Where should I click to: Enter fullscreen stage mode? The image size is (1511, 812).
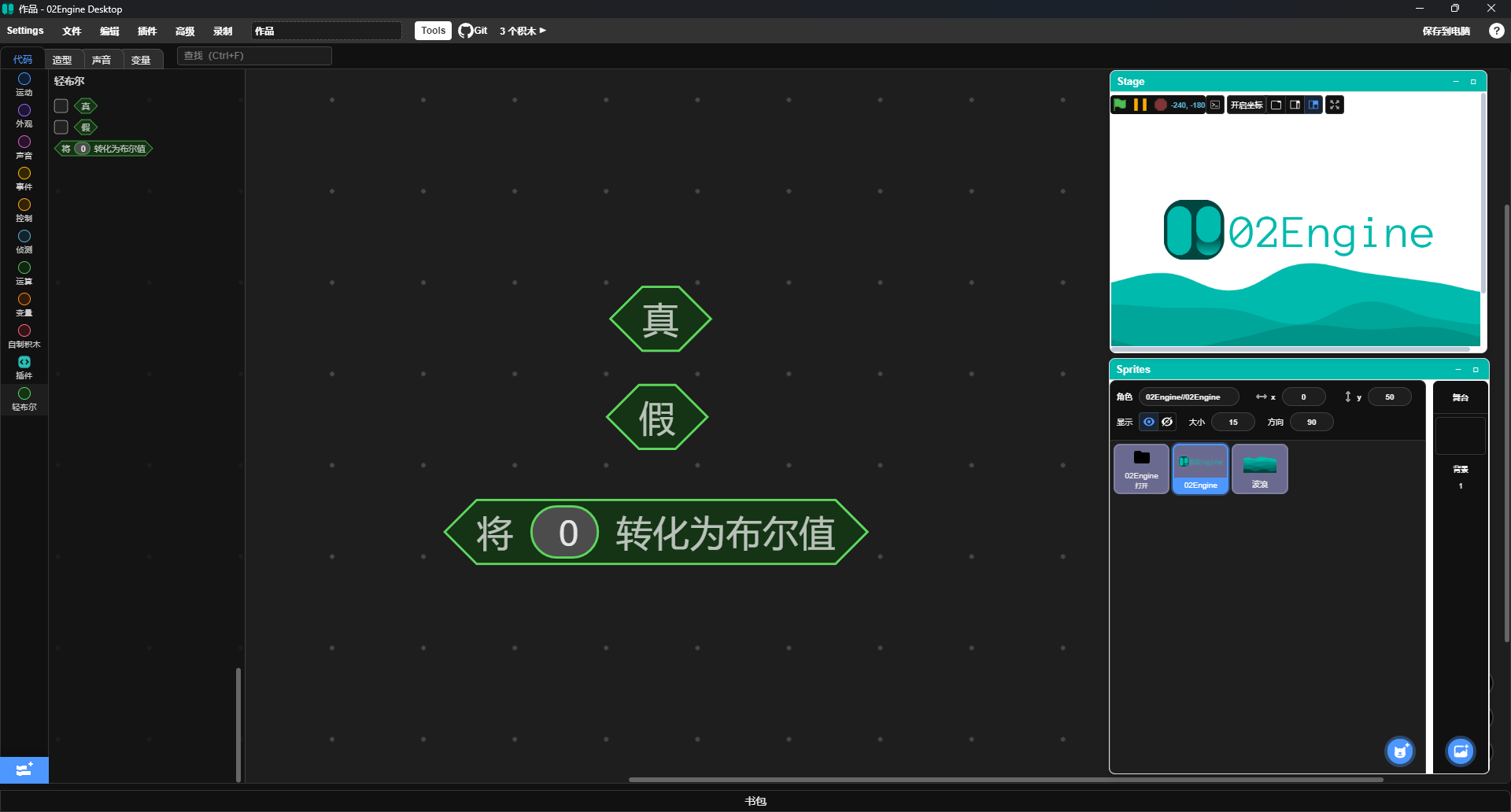point(1335,105)
